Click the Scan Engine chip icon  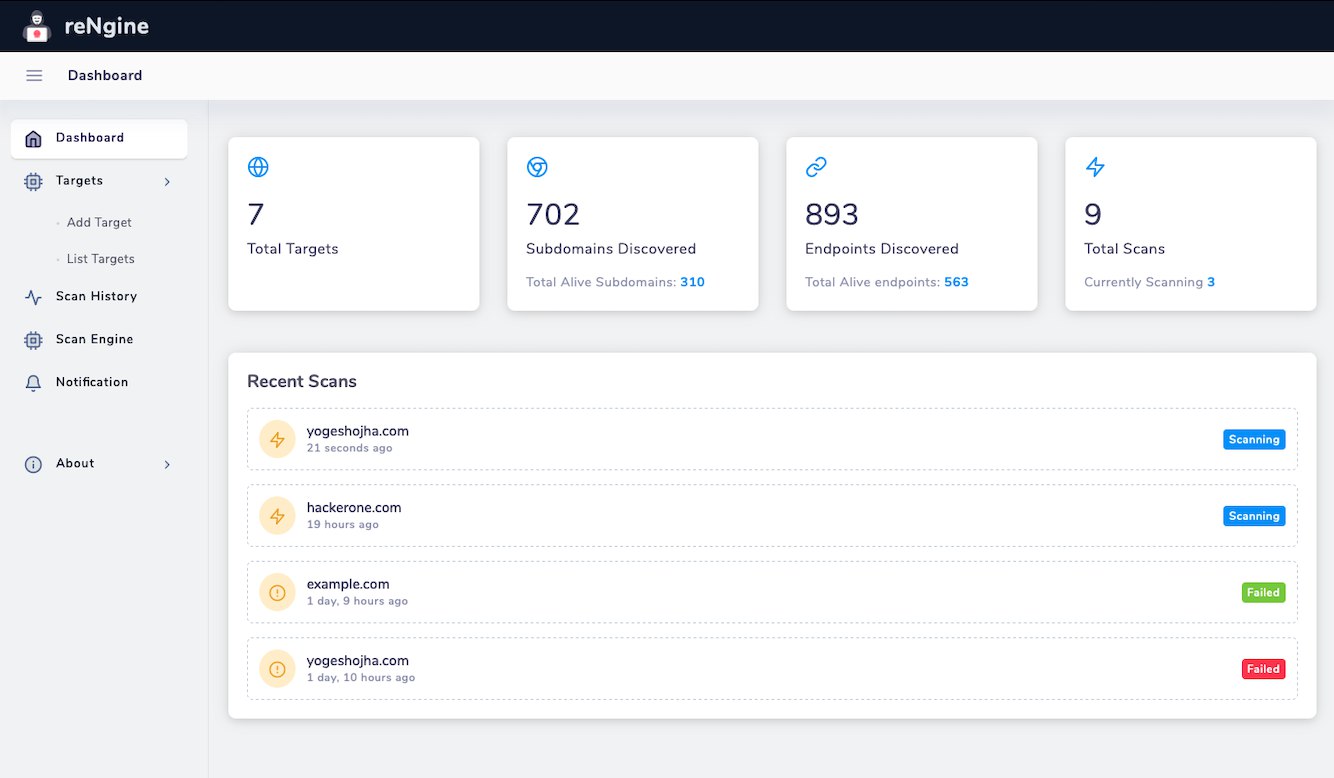click(33, 340)
